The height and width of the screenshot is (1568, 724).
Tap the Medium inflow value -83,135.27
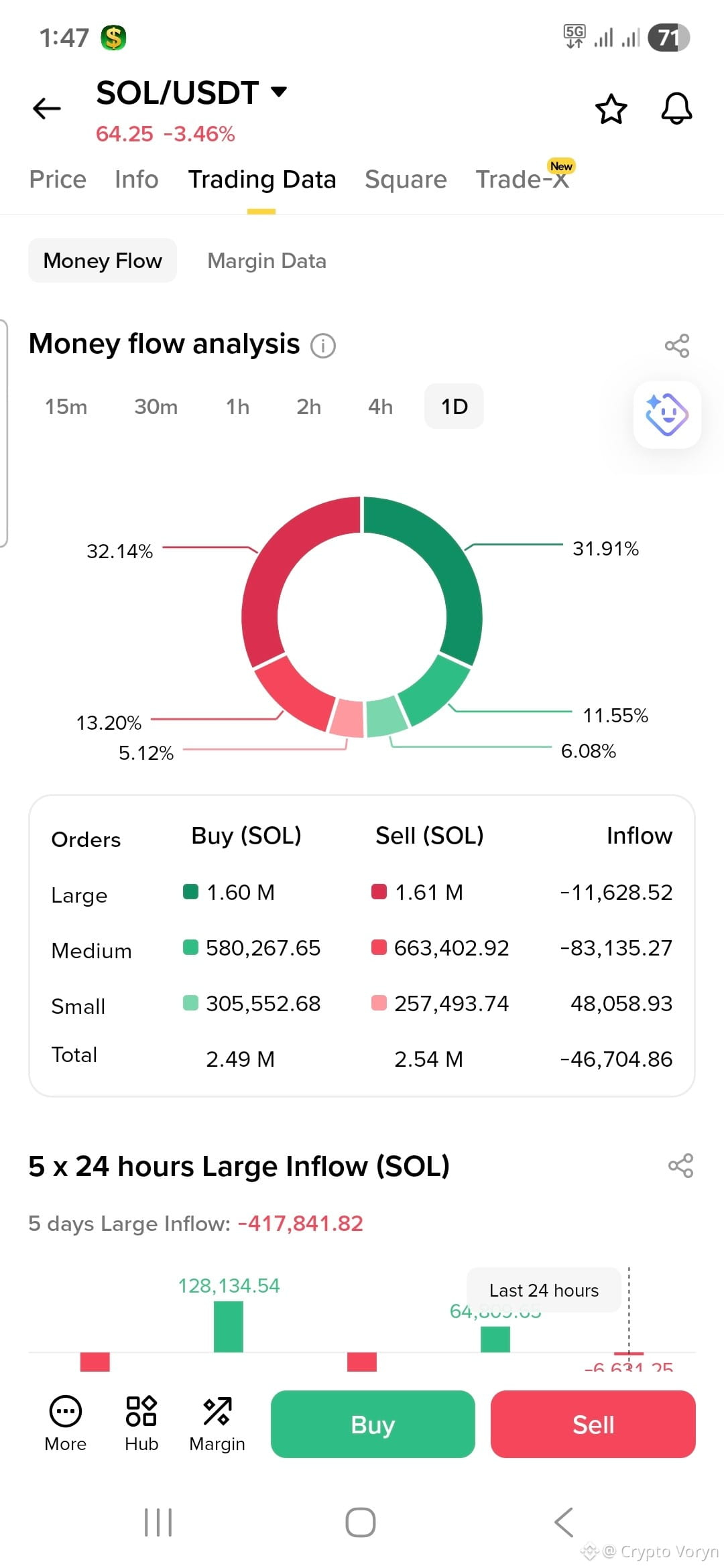pos(616,948)
